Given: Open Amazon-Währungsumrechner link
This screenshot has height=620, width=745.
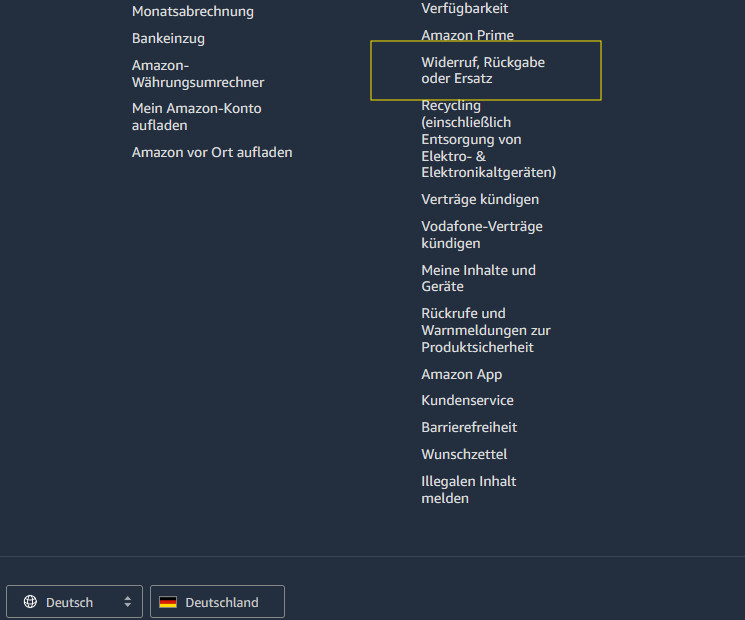Looking at the screenshot, I should click(x=198, y=74).
